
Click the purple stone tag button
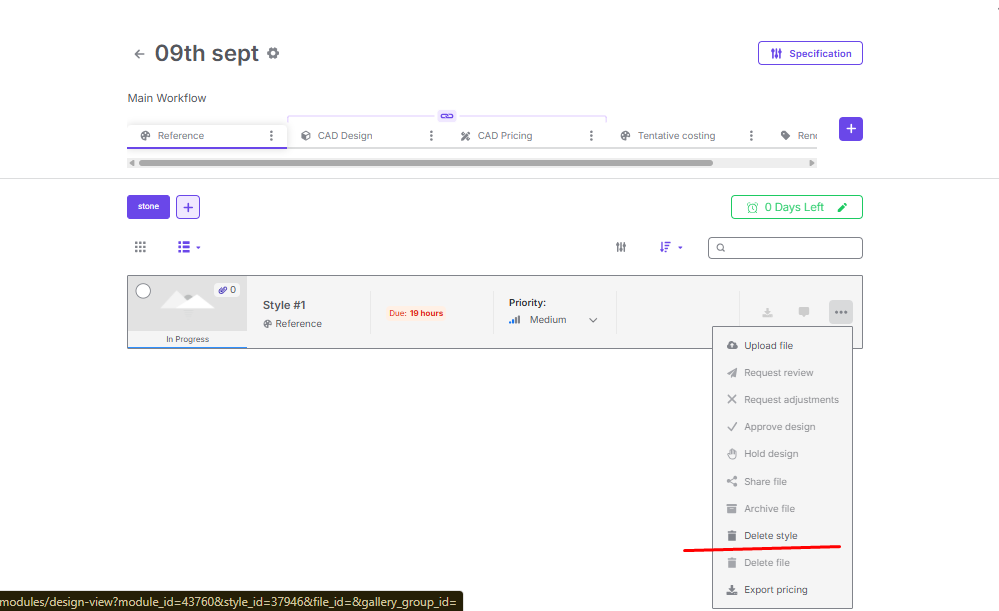148,207
